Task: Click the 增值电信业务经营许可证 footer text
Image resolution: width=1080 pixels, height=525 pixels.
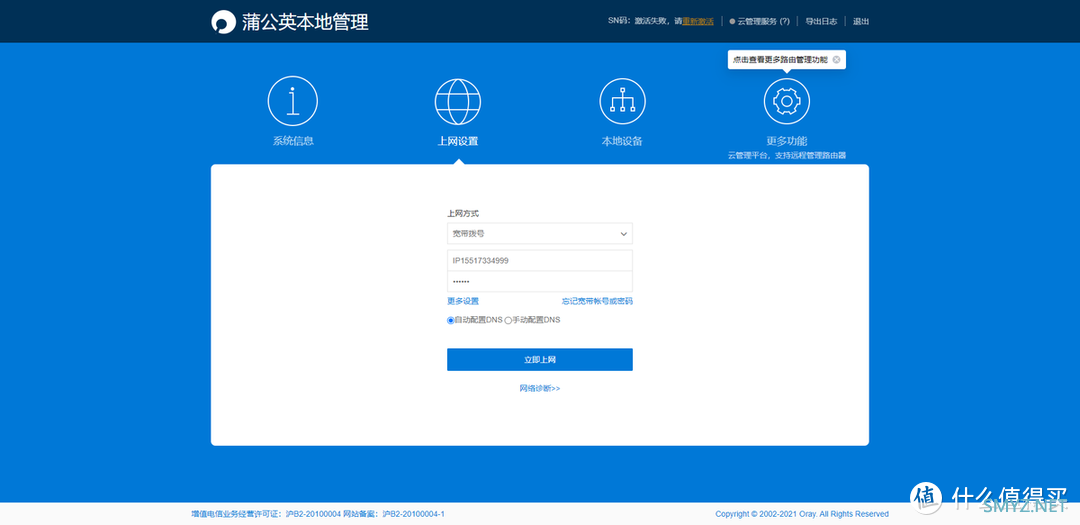Action: pos(318,514)
